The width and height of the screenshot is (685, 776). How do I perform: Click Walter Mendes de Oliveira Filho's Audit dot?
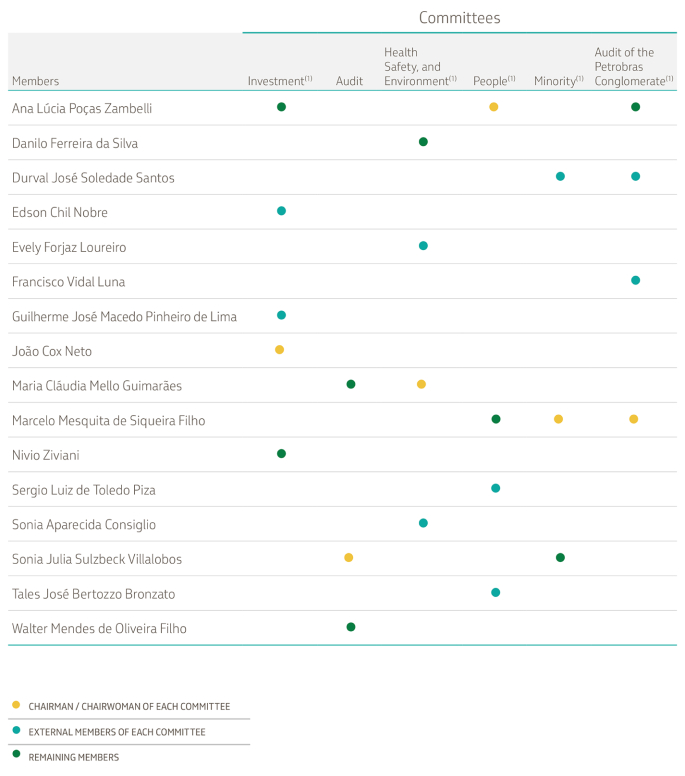tap(350, 627)
